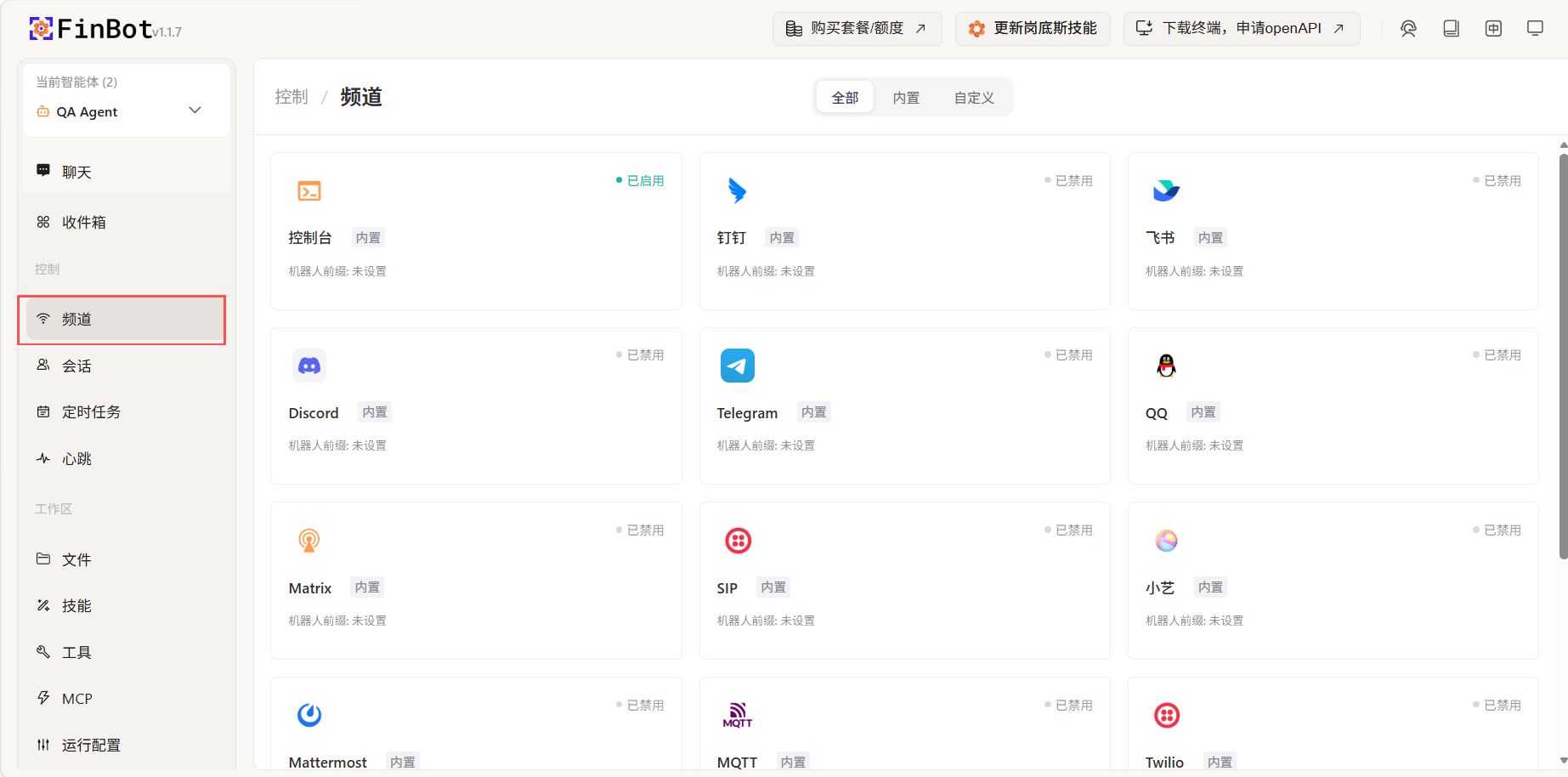Click the folder icon beside 文件
This screenshot has width=1568, height=777.
[x=43, y=559]
